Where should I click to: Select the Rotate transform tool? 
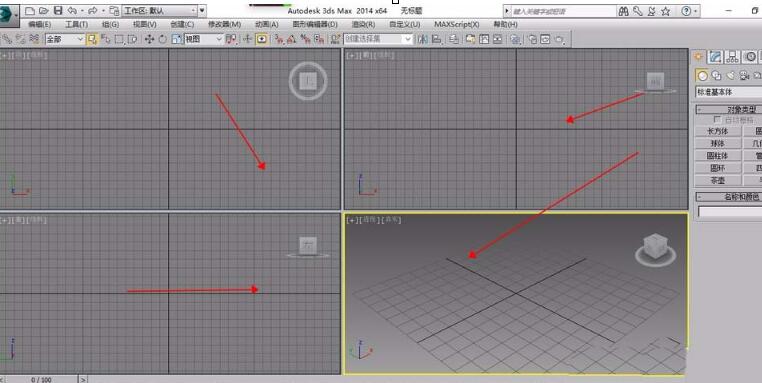click(162, 39)
